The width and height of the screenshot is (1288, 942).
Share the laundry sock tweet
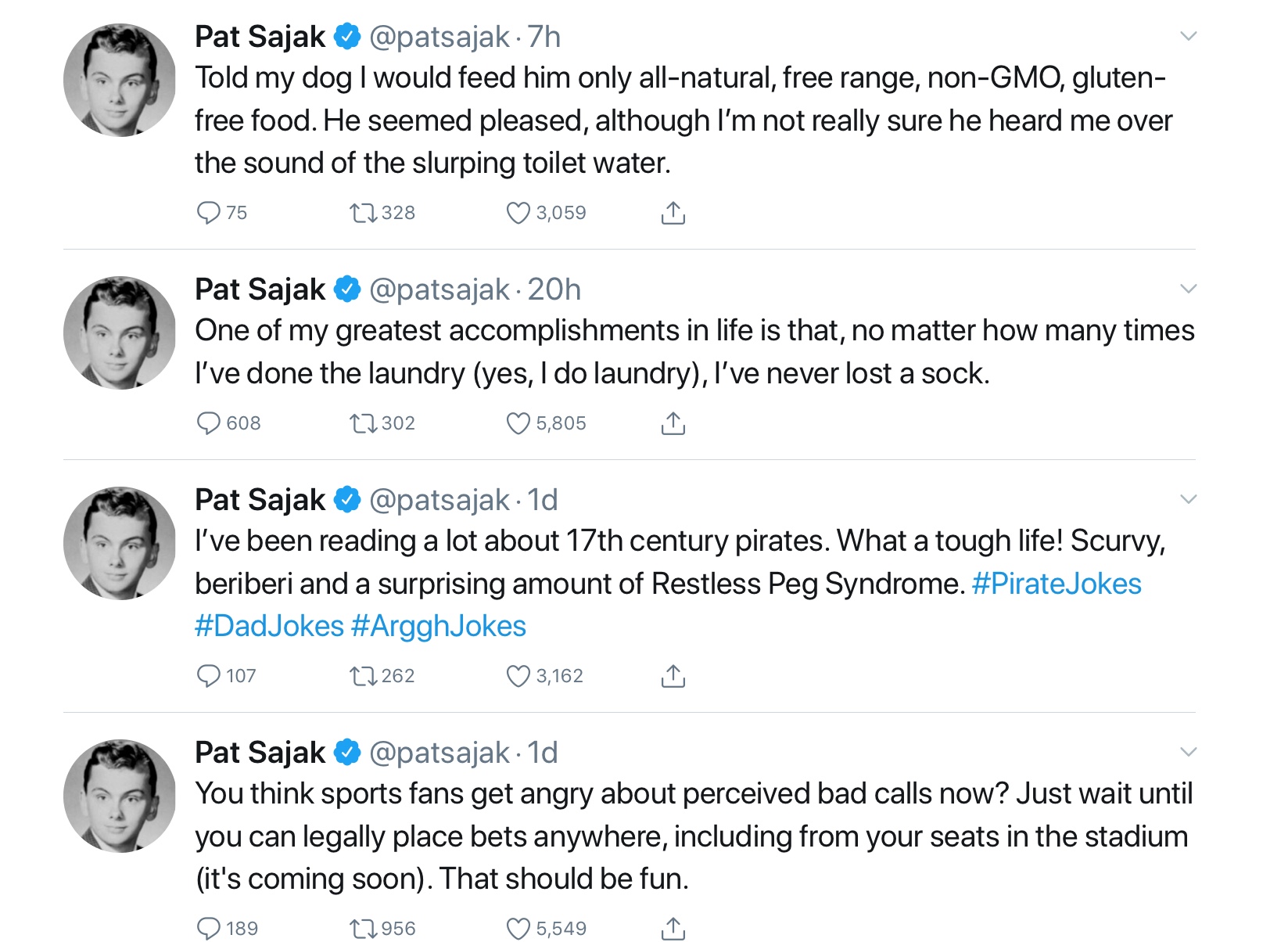coord(673,423)
